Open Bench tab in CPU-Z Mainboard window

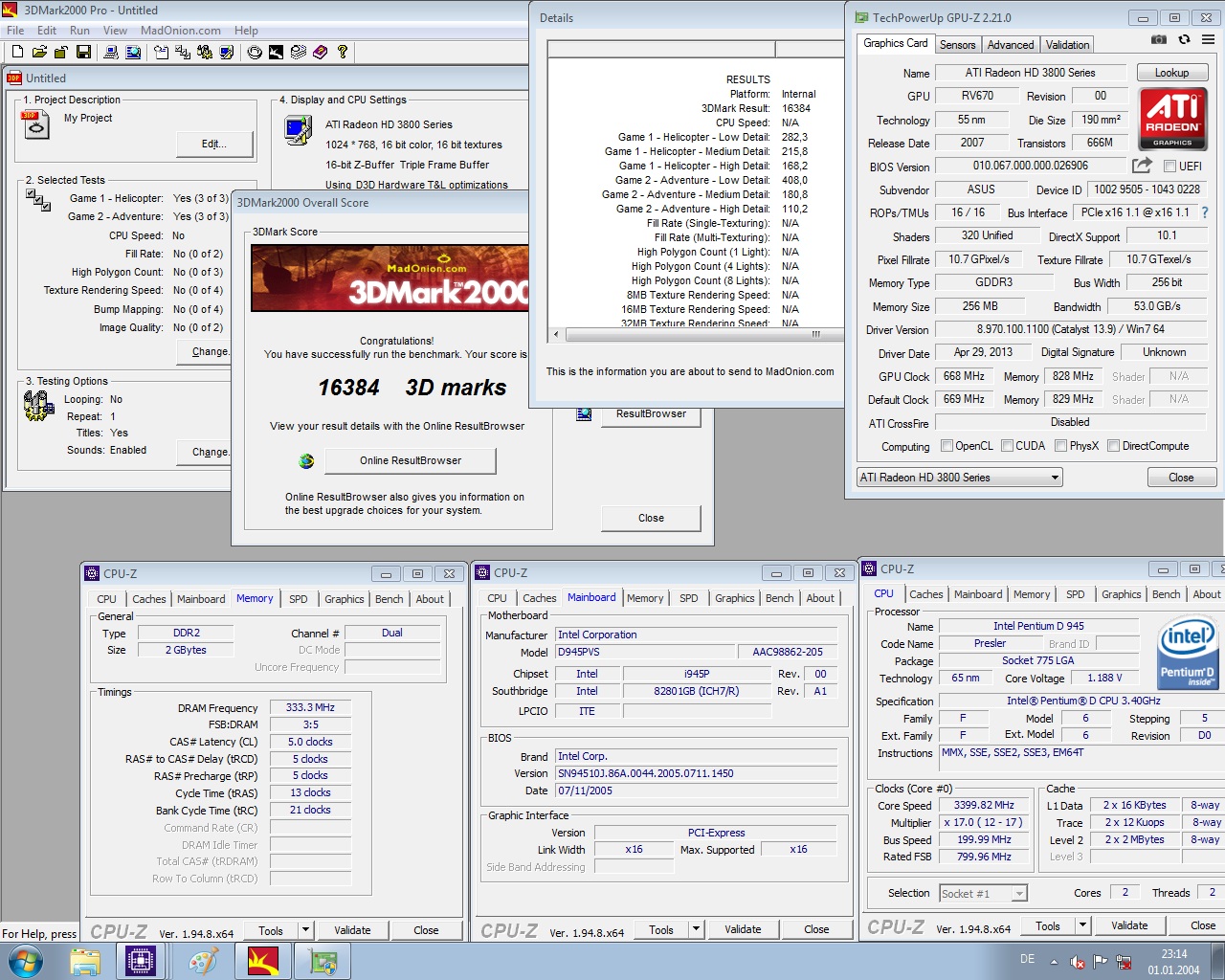tap(779, 598)
